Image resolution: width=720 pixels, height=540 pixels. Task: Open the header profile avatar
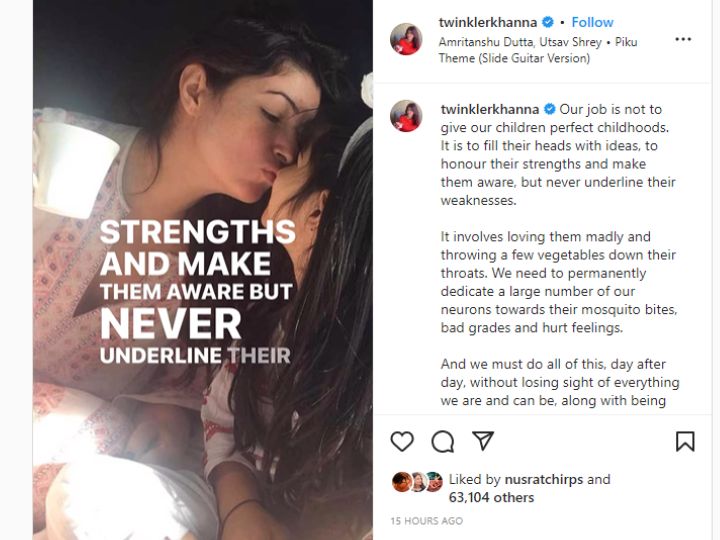406,39
